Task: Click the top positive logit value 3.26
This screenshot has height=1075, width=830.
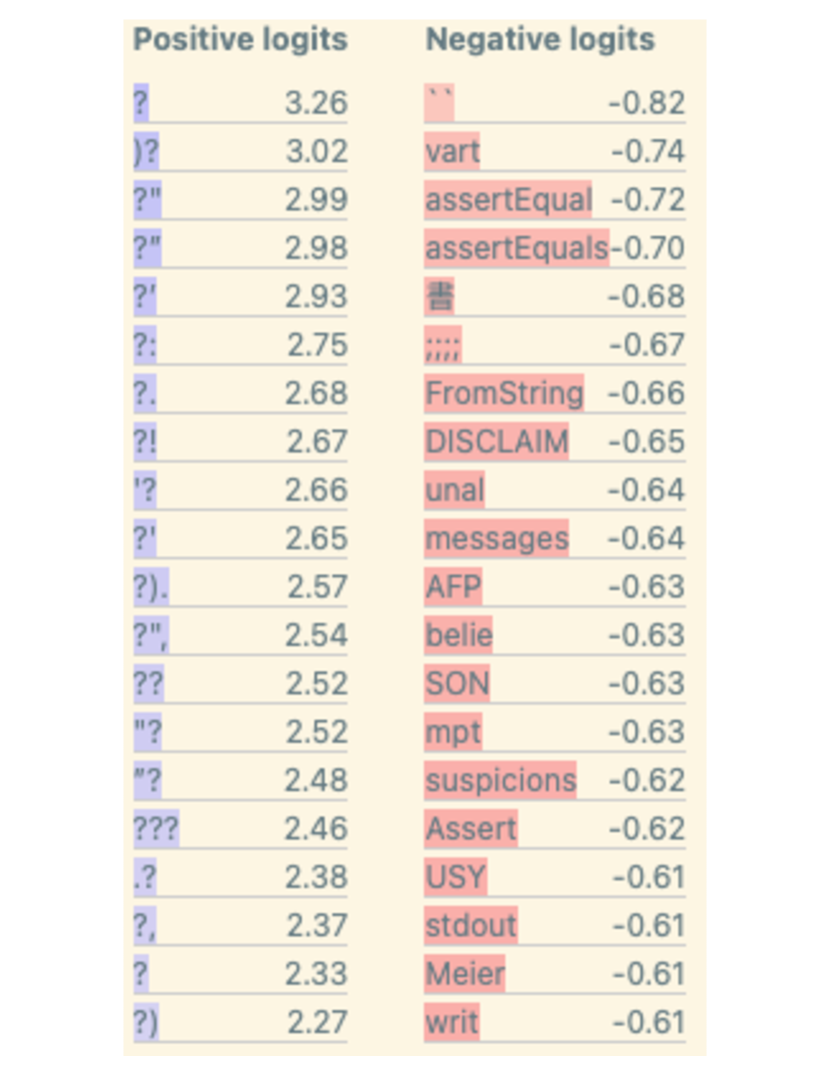Action: (316, 103)
